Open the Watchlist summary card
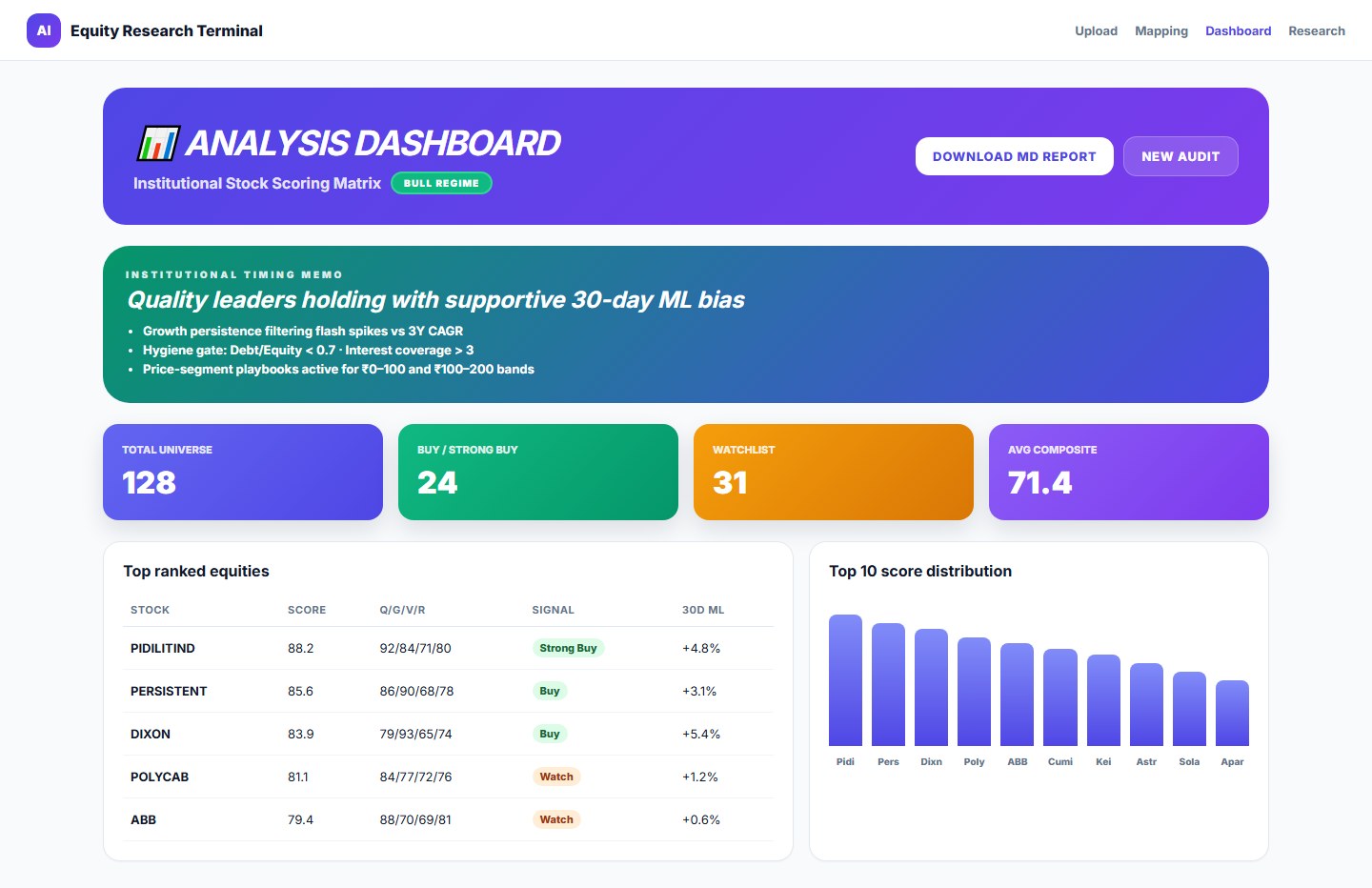The height and width of the screenshot is (888, 1372). (x=834, y=472)
